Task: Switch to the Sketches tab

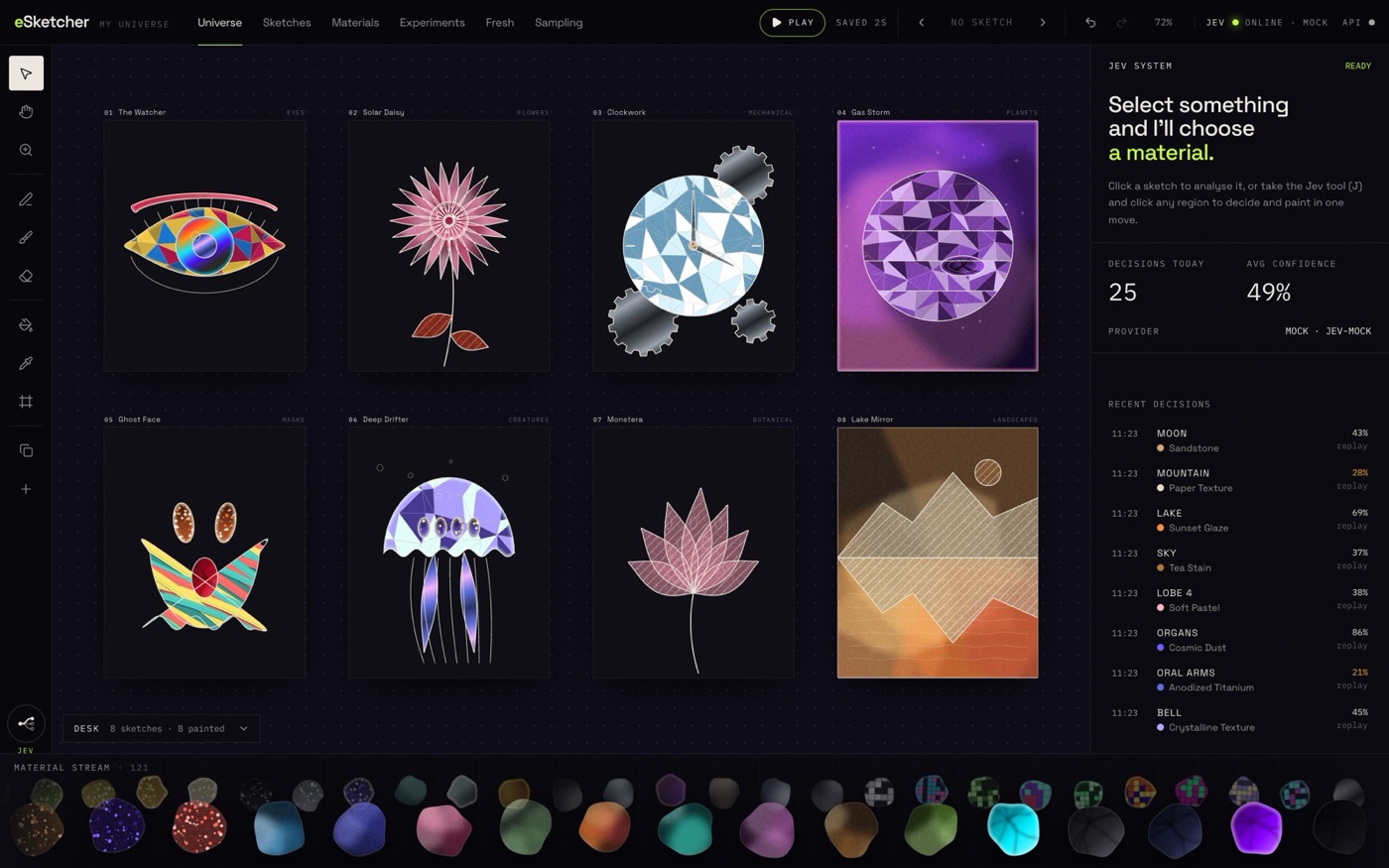Action: point(287,22)
